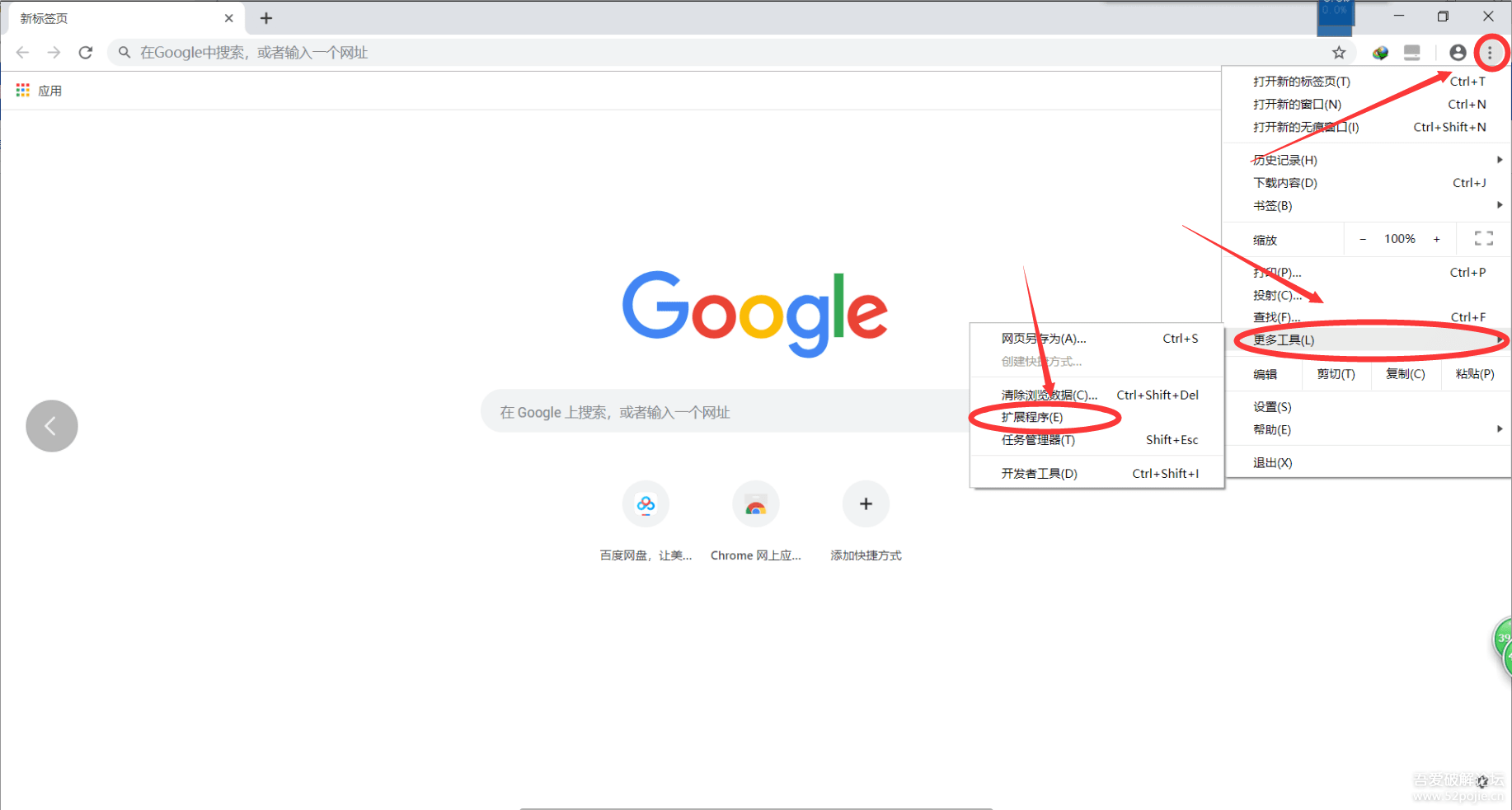
Task: Click the gray extension icon beside profile
Action: coord(1412,53)
